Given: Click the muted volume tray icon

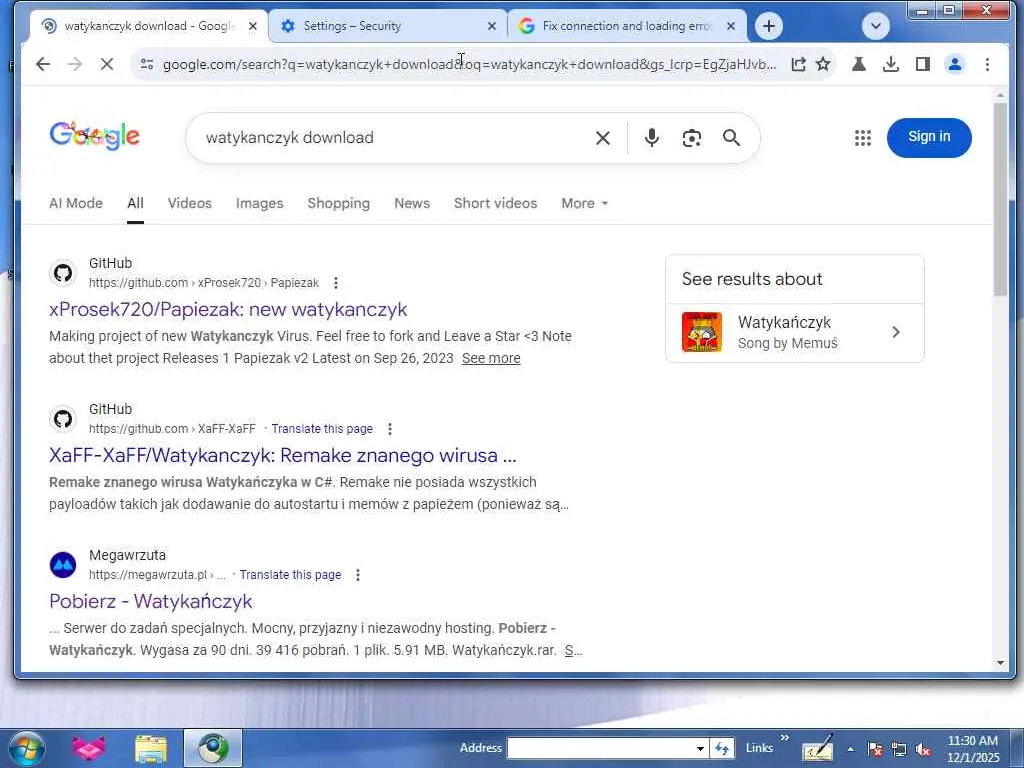Looking at the screenshot, I should (923, 750).
